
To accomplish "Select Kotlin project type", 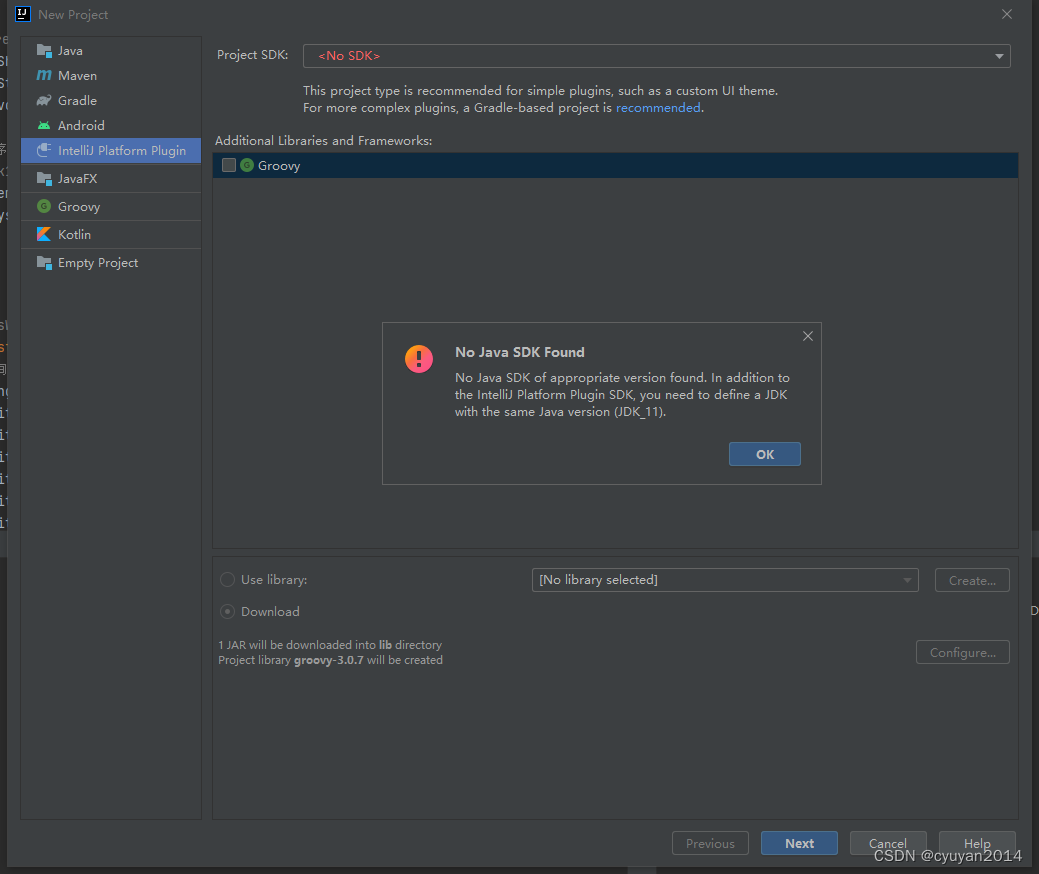I will [111, 234].
